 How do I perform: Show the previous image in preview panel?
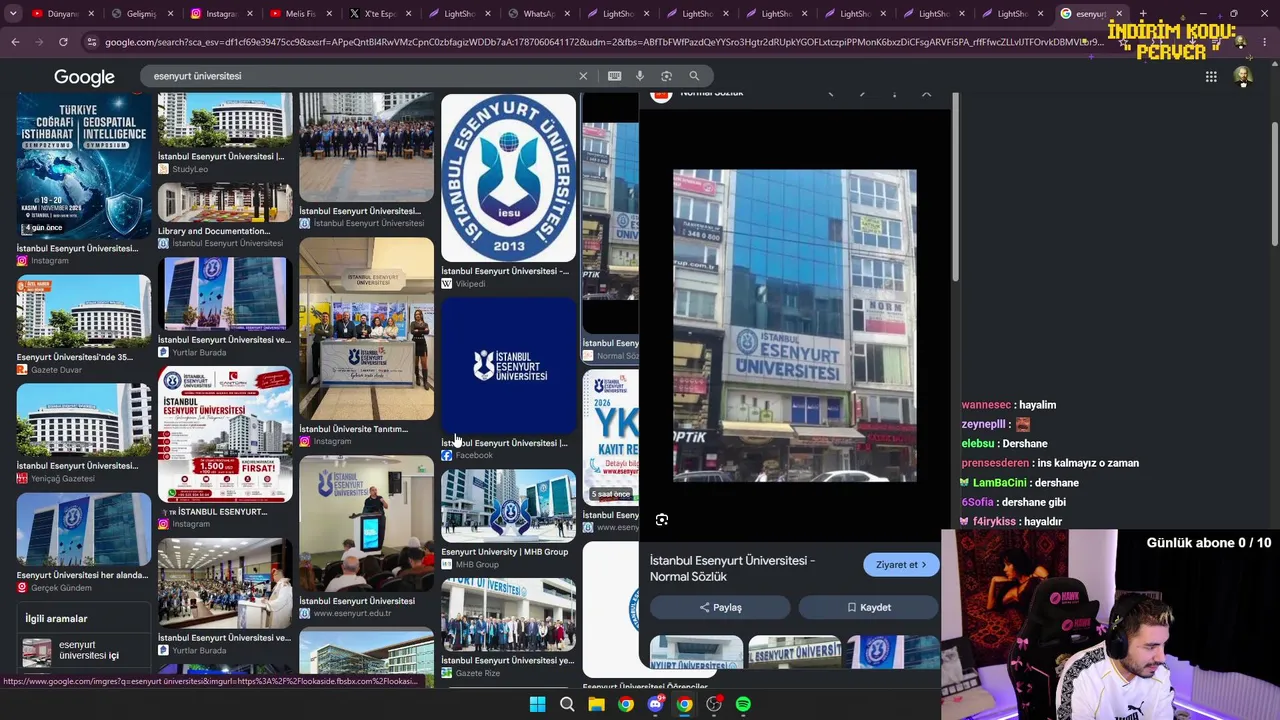(830, 94)
